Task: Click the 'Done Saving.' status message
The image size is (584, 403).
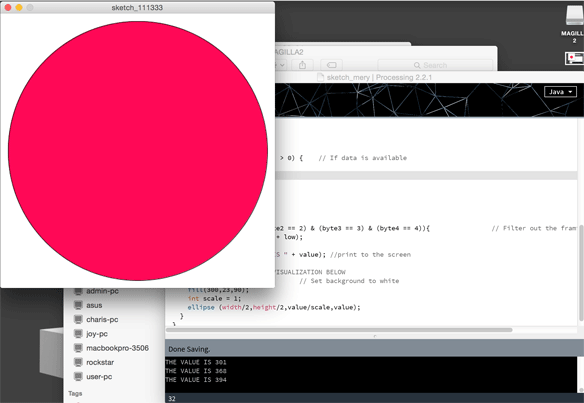Action: (189, 349)
